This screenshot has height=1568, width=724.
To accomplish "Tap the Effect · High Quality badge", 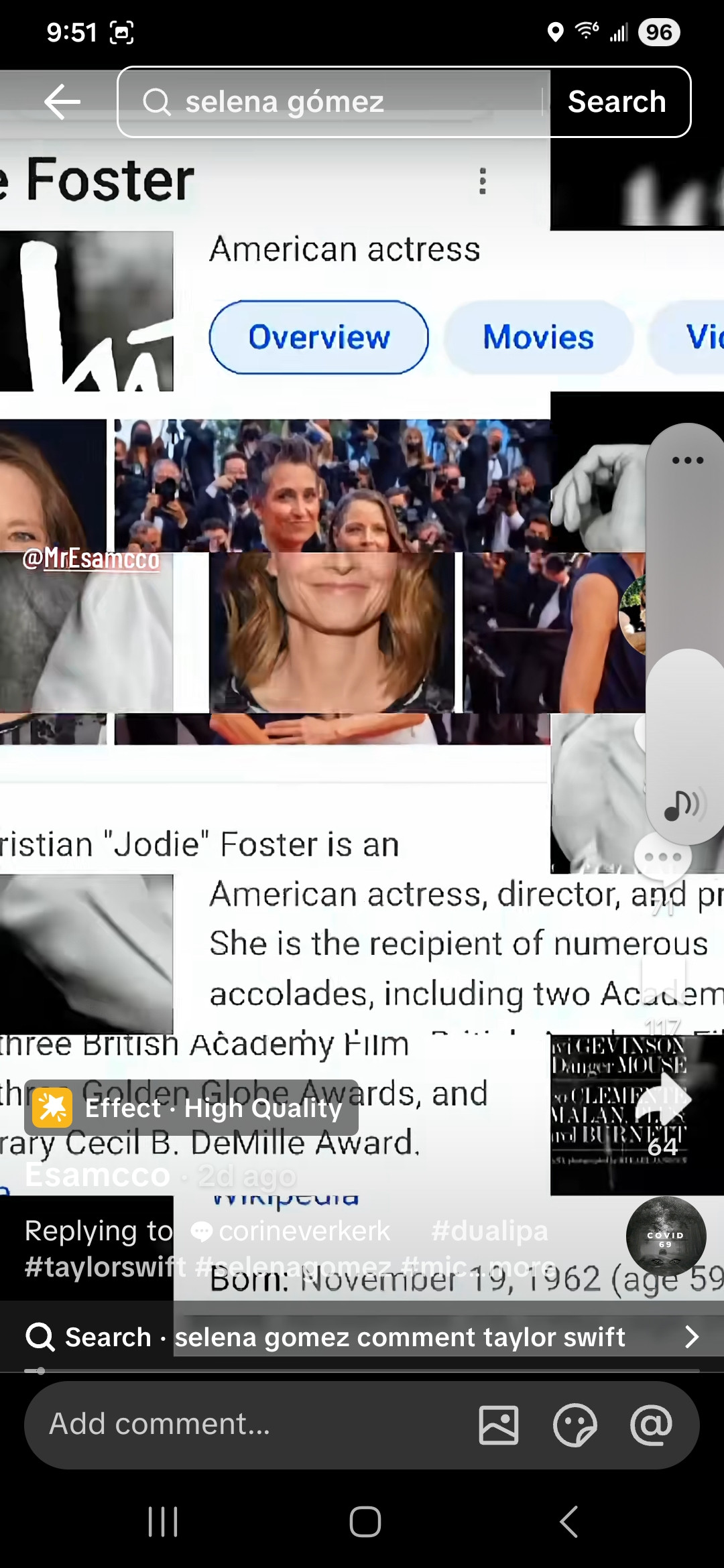I will coord(192,1108).
